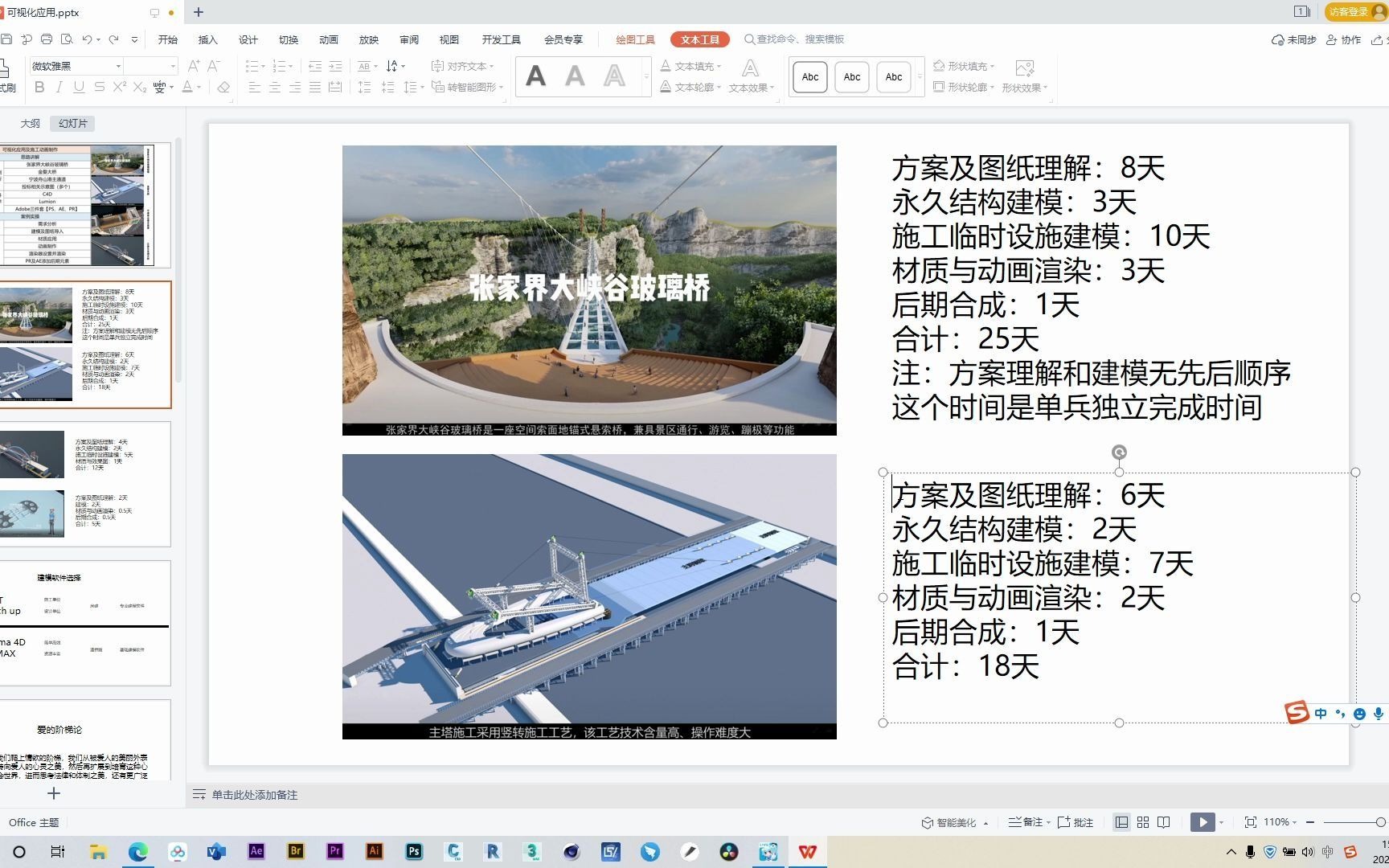Click the notes field 单击此处添加备注
This screenshot has height=868, width=1389.
point(255,795)
